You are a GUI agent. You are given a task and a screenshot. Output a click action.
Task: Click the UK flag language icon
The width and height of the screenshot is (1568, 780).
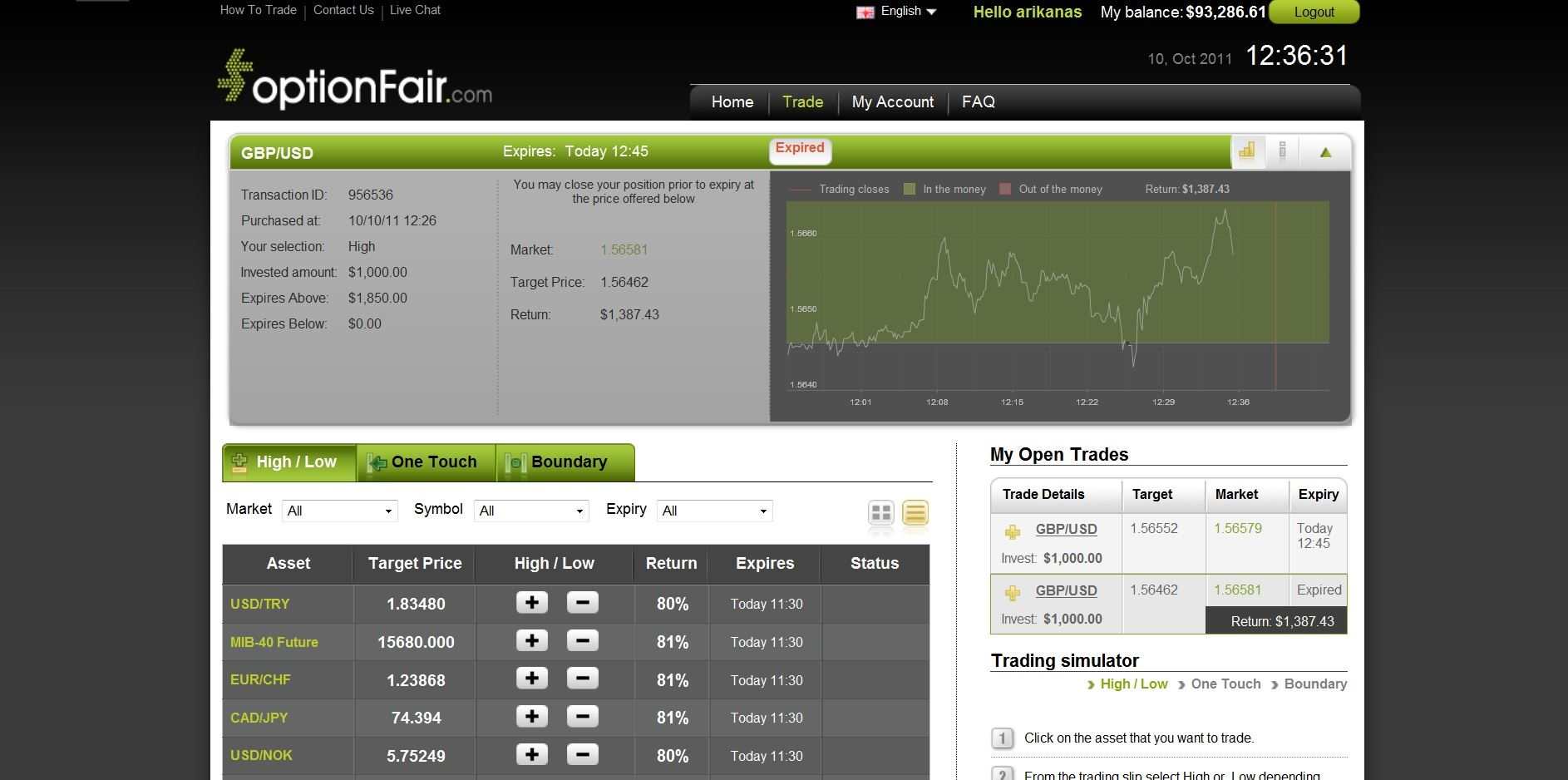865,12
